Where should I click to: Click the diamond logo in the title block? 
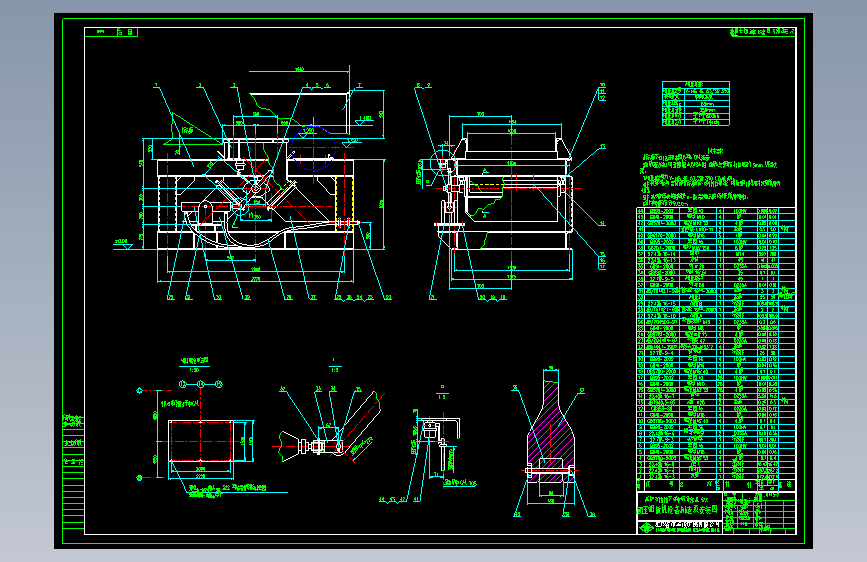pos(646,528)
